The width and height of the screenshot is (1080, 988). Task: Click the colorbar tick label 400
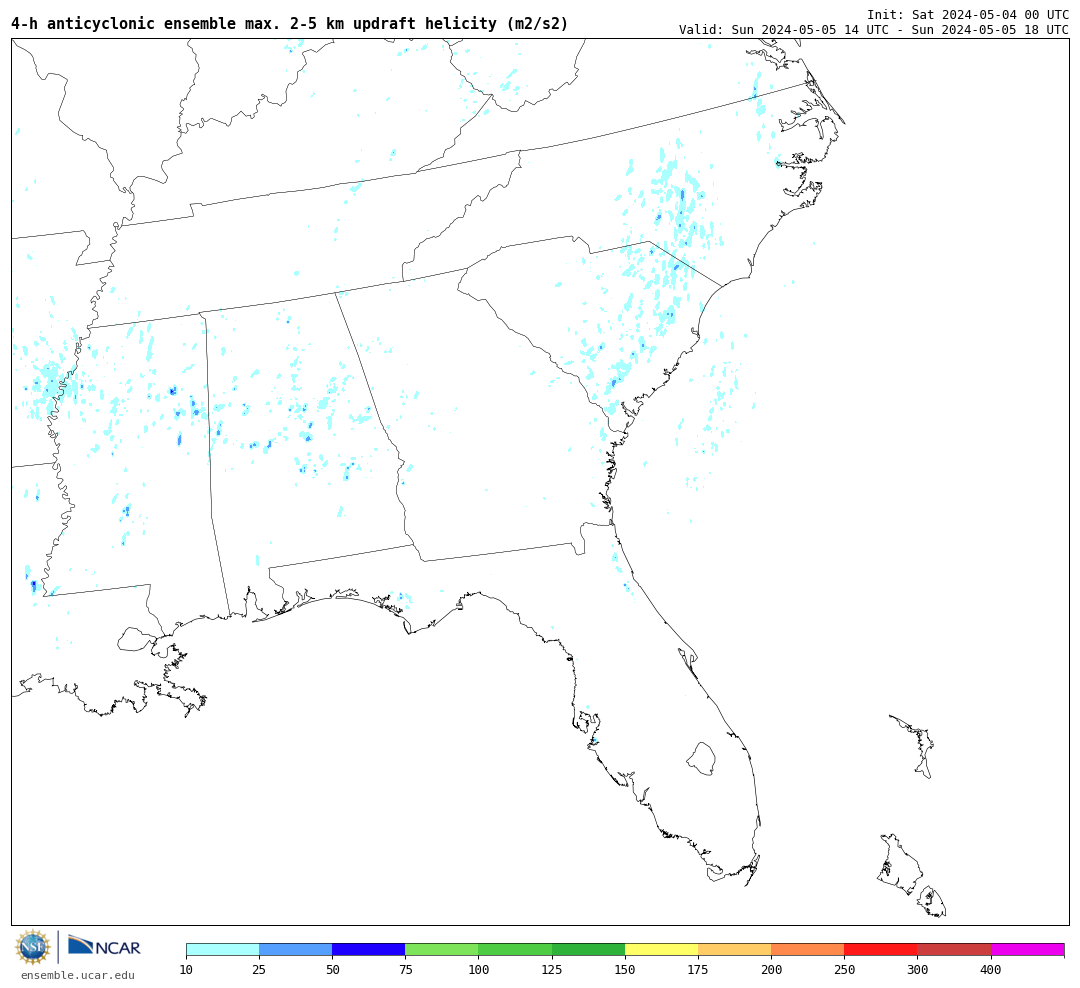(990, 969)
